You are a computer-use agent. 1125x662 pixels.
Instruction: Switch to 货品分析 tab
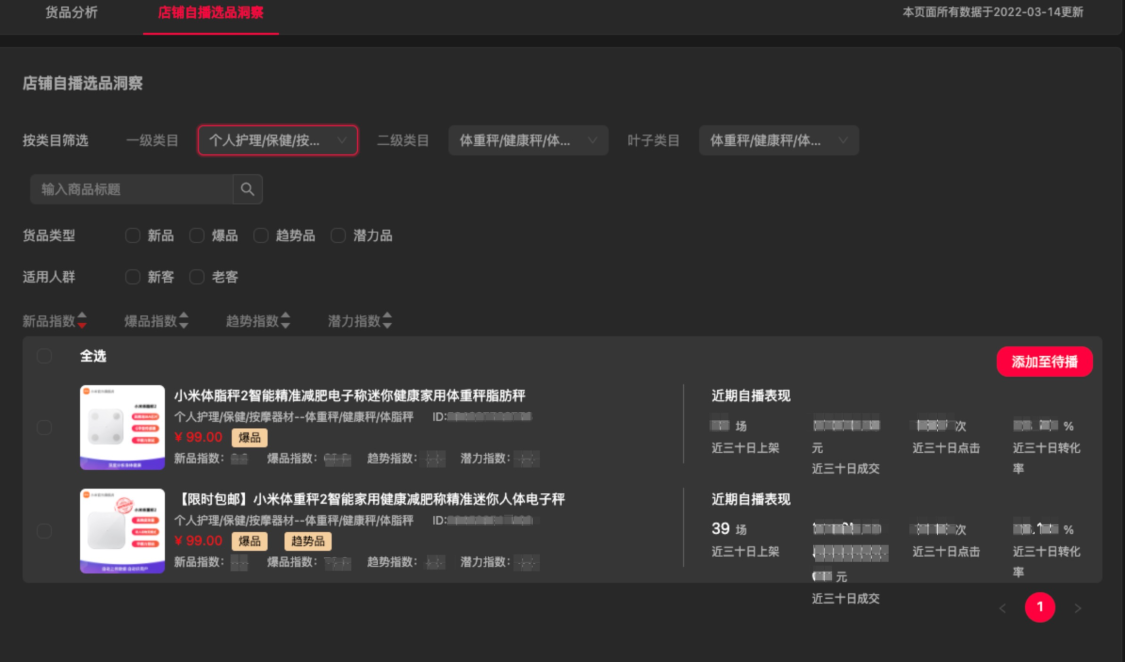[72, 13]
